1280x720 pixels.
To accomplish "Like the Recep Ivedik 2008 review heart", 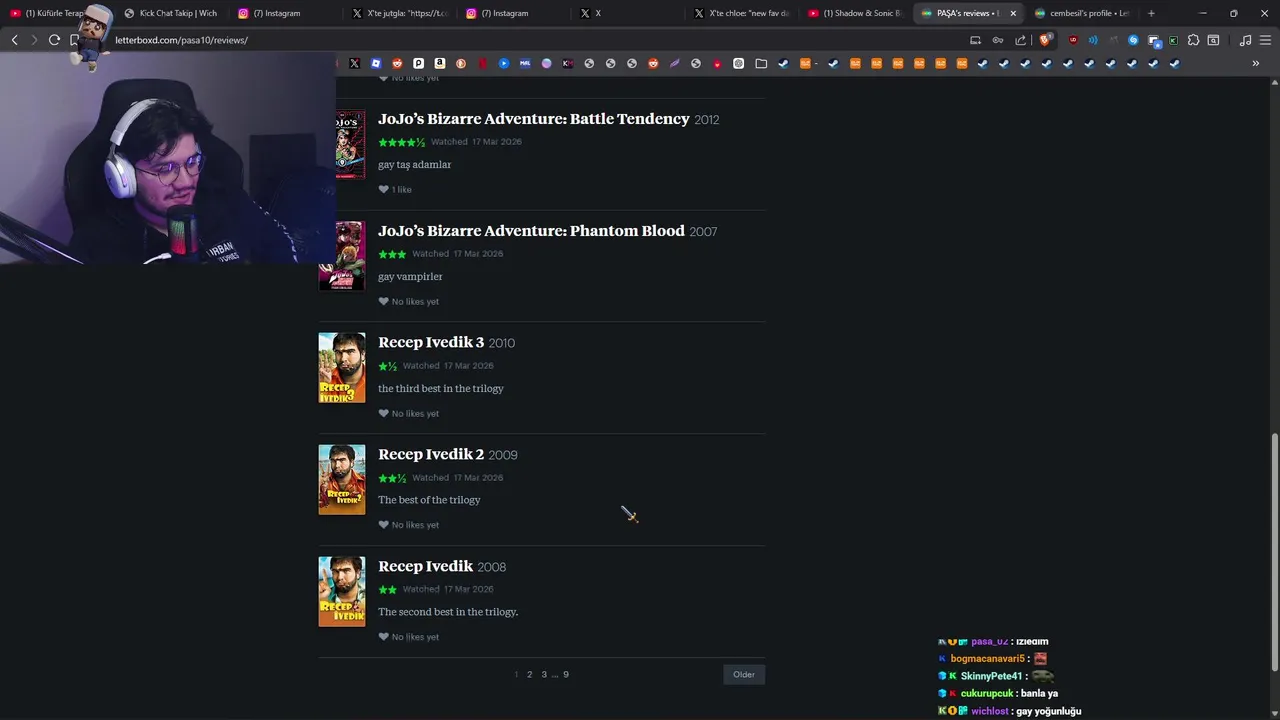I will coord(383,637).
